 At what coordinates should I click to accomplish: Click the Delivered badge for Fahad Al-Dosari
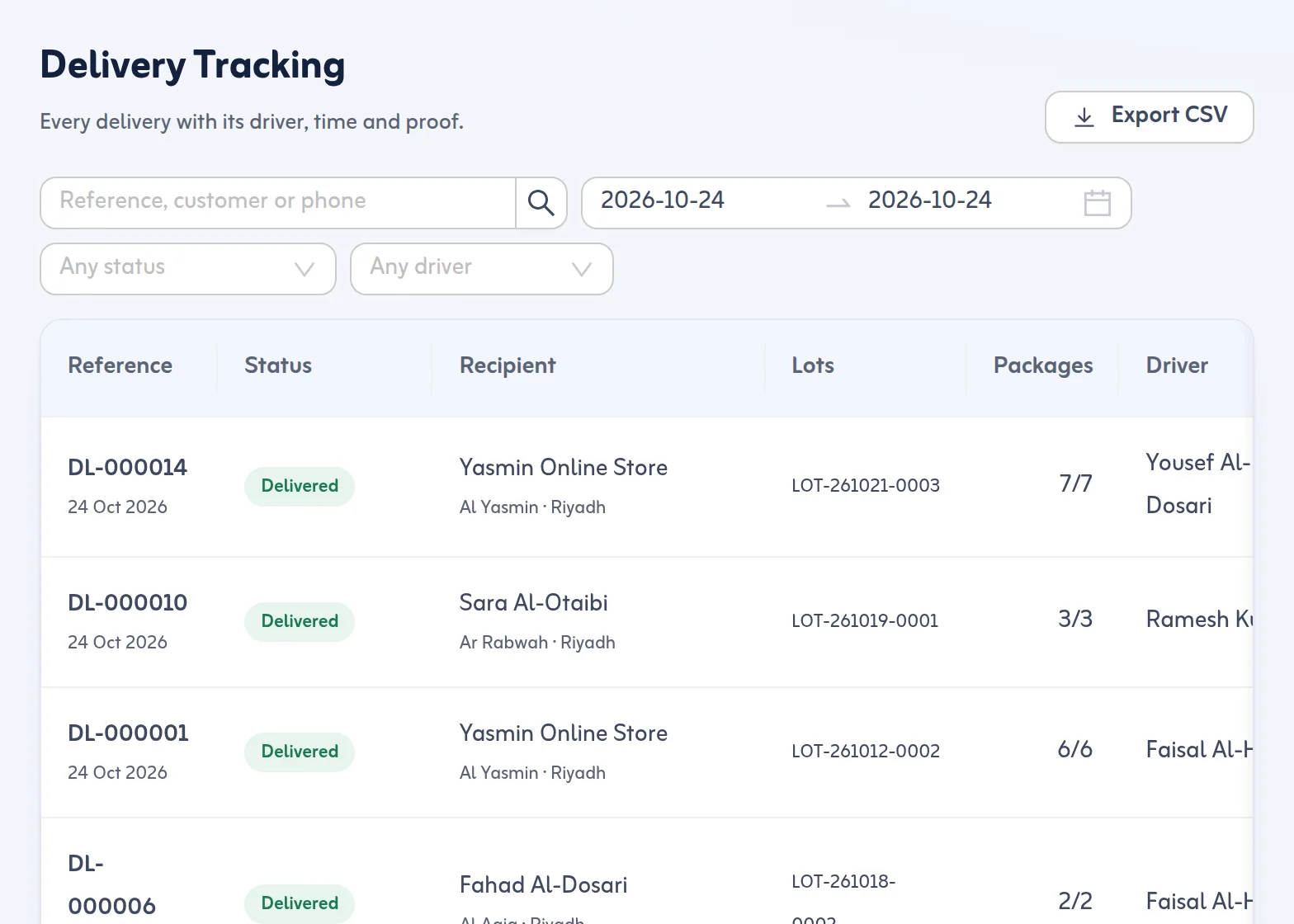tap(300, 904)
